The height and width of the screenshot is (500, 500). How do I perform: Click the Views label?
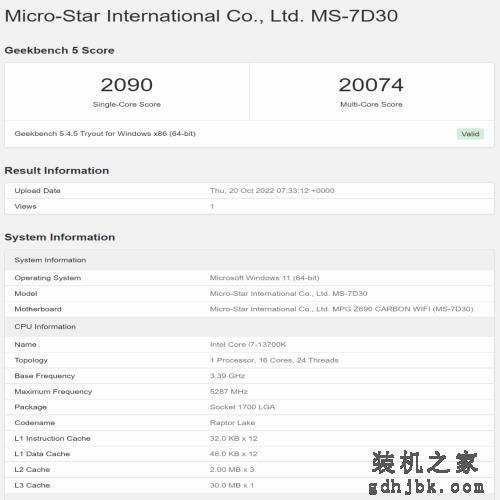click(25, 206)
